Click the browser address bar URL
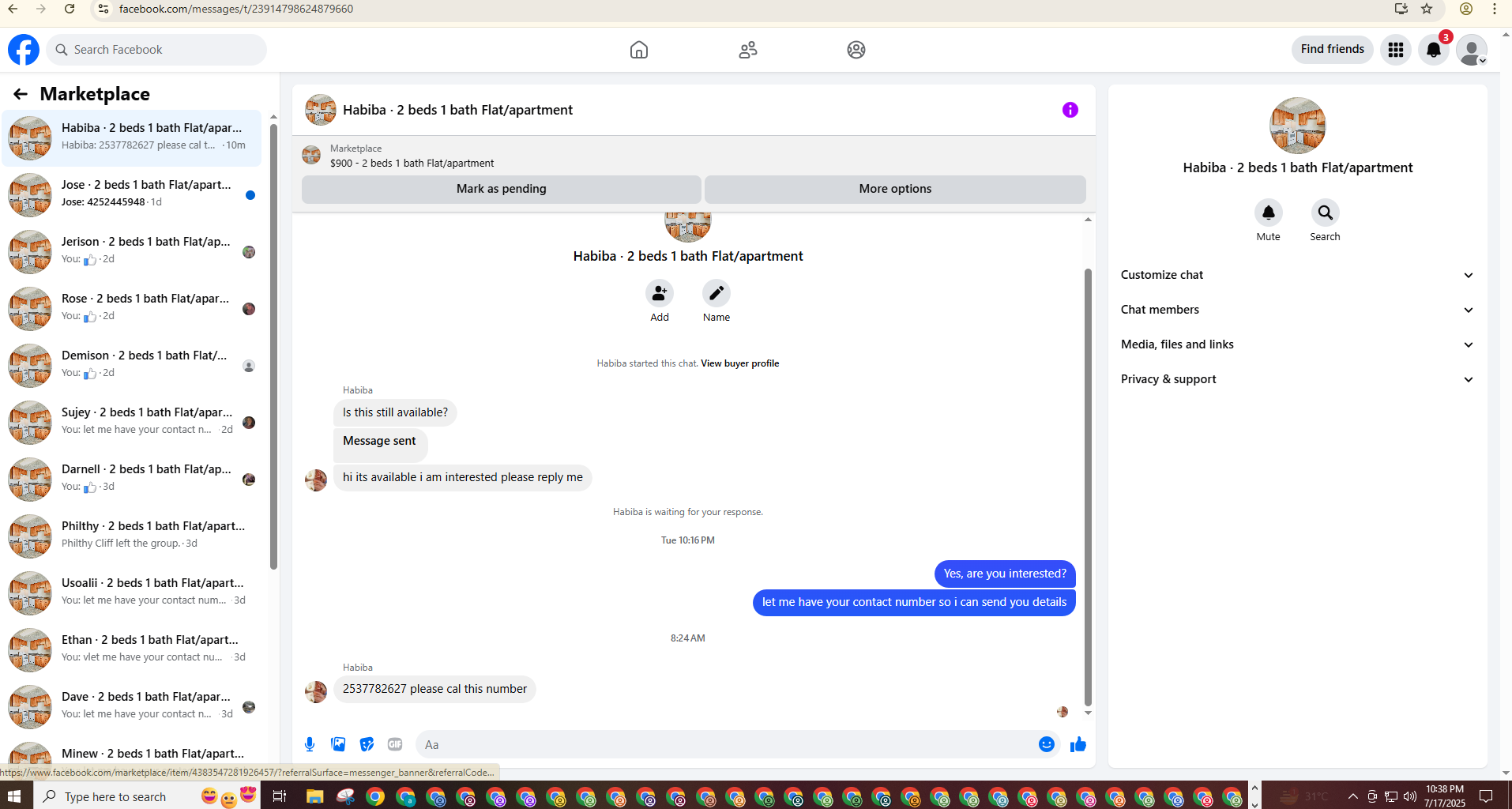Viewport: 1512px width, 809px height. click(x=236, y=9)
